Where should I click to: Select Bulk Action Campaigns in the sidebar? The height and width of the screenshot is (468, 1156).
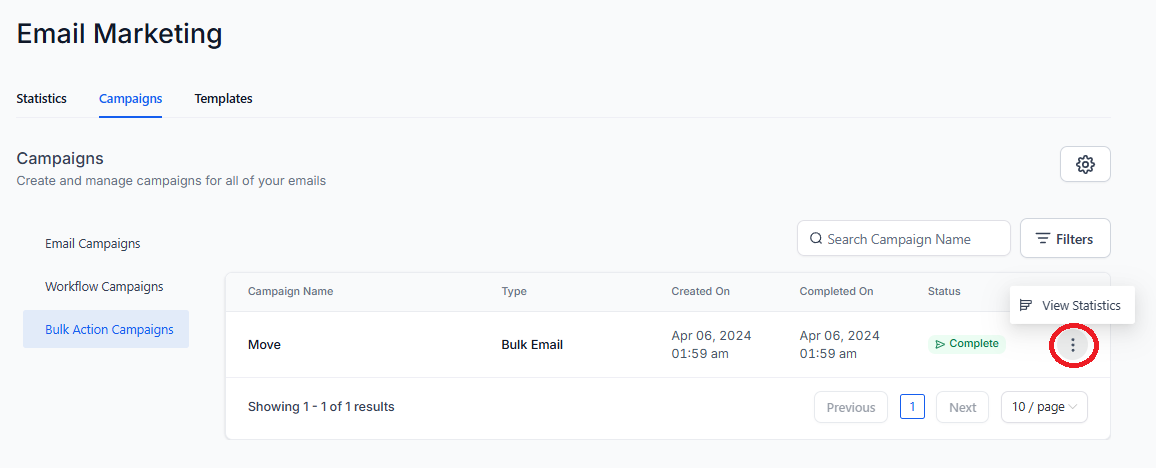click(x=105, y=329)
